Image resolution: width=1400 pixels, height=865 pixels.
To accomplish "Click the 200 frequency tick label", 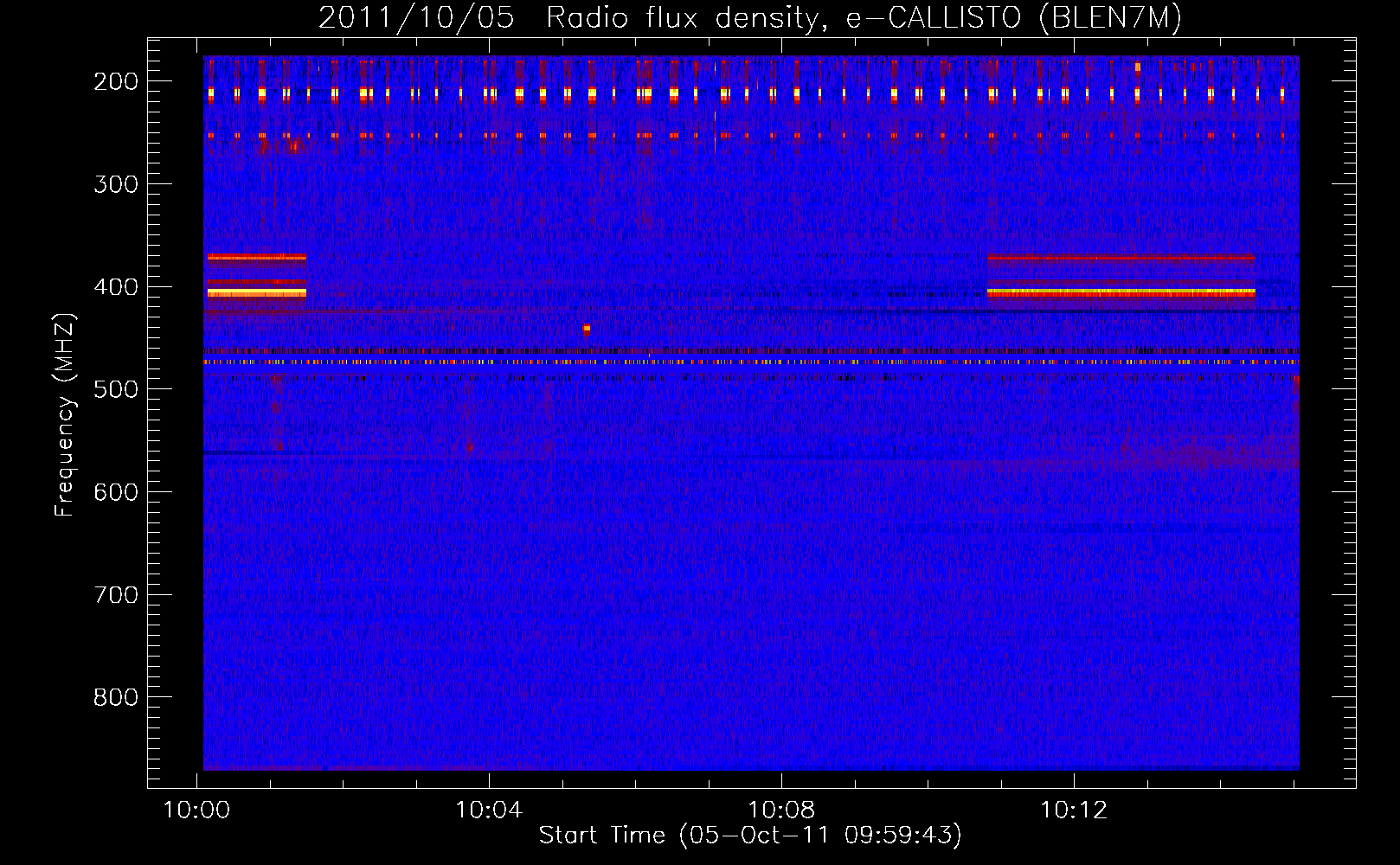I will (x=116, y=81).
